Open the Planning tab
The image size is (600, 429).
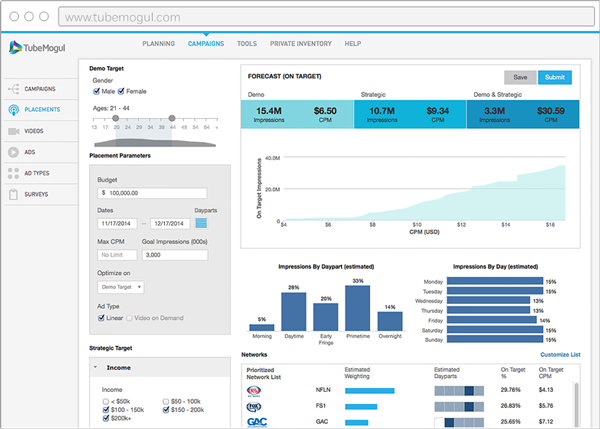[158, 44]
